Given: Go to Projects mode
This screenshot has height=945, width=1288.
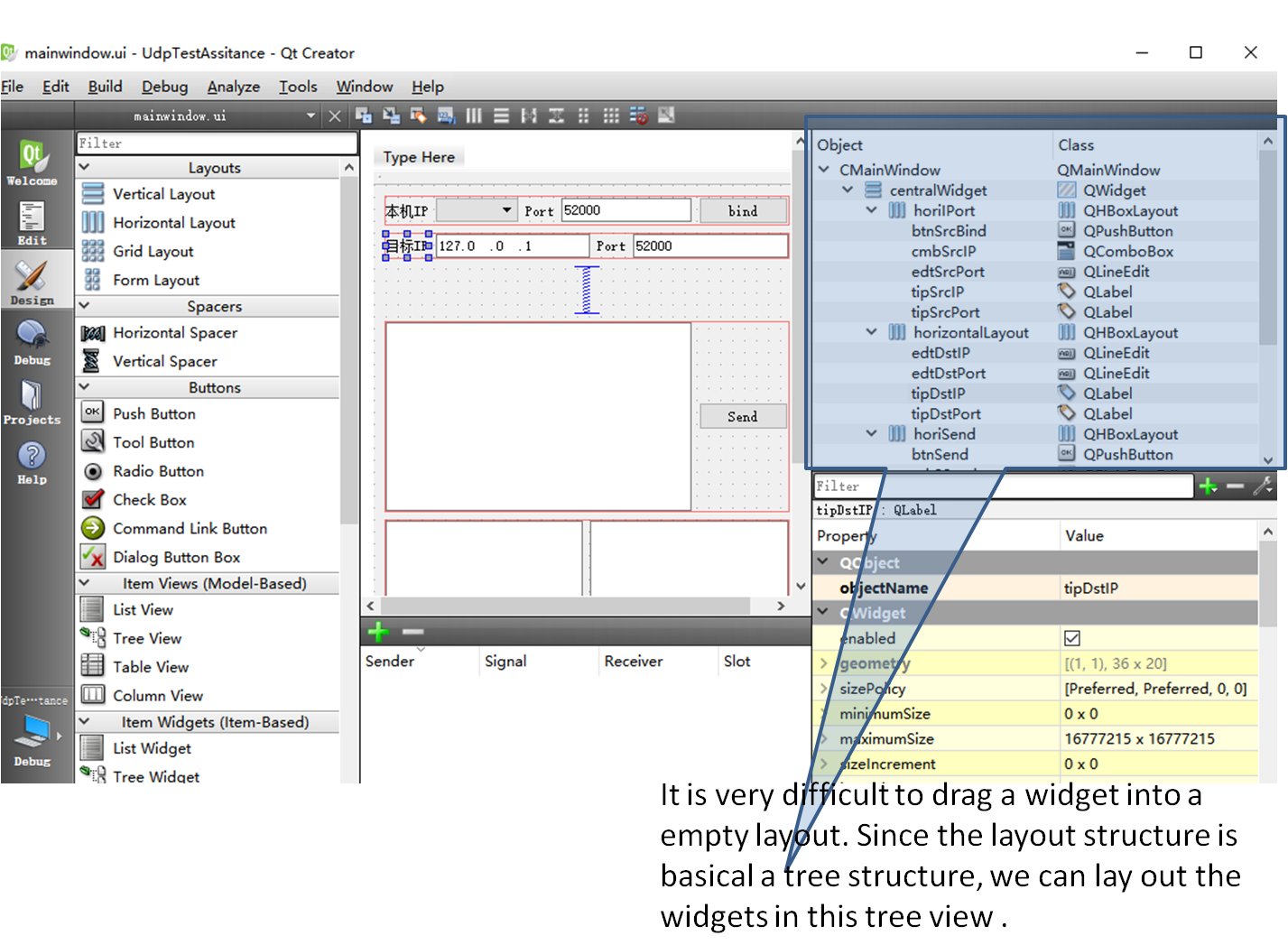Looking at the screenshot, I should click(32, 402).
